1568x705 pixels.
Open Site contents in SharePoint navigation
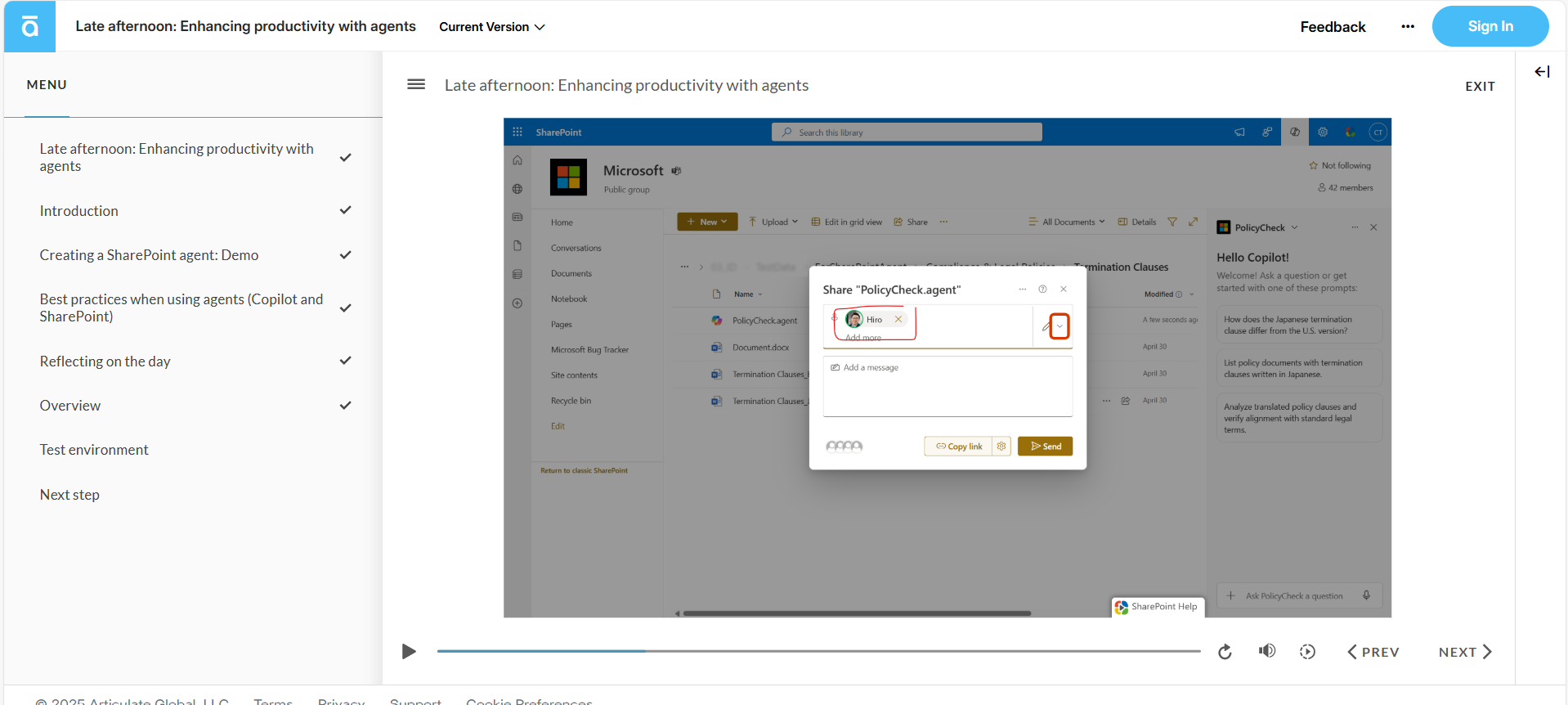click(x=574, y=375)
